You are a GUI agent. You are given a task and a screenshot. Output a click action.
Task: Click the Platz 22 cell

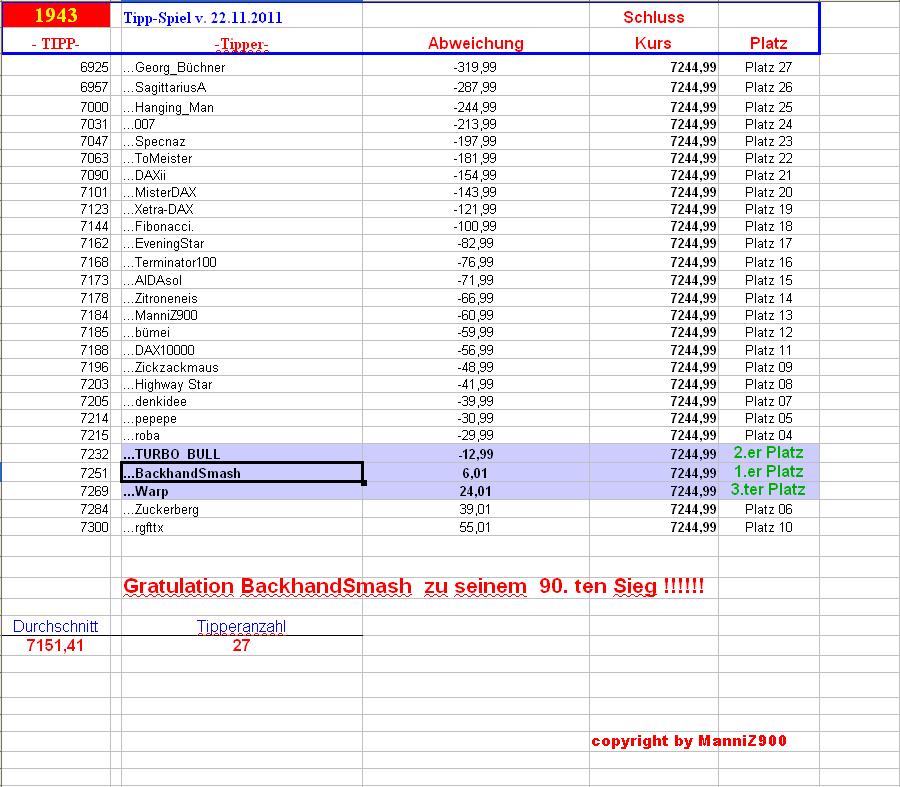point(769,158)
